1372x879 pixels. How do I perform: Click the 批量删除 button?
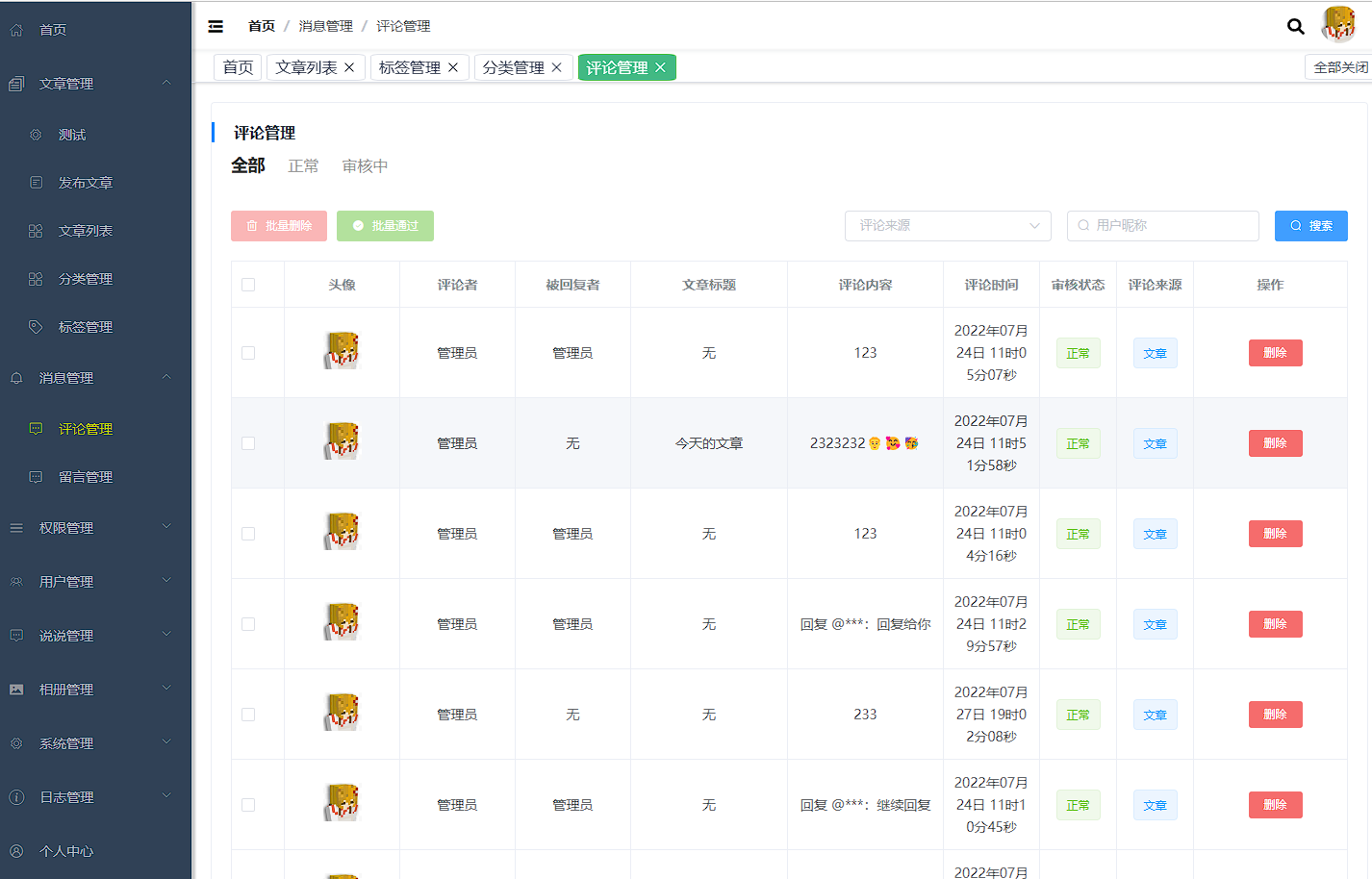pyautogui.click(x=279, y=226)
